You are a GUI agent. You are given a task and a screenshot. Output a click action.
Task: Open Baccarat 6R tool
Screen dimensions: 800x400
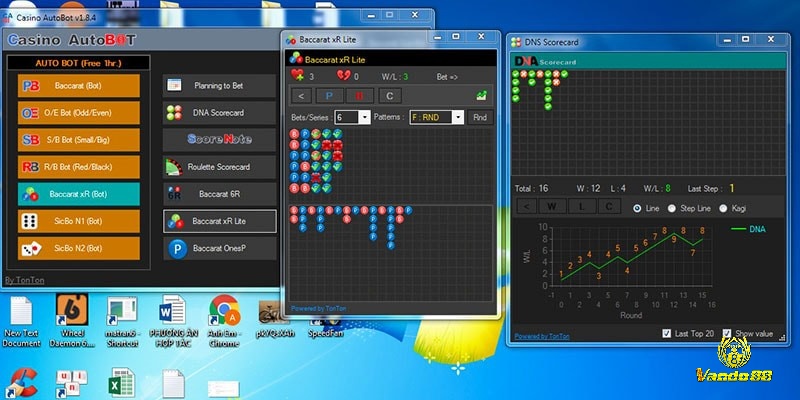pyautogui.click(x=219, y=194)
